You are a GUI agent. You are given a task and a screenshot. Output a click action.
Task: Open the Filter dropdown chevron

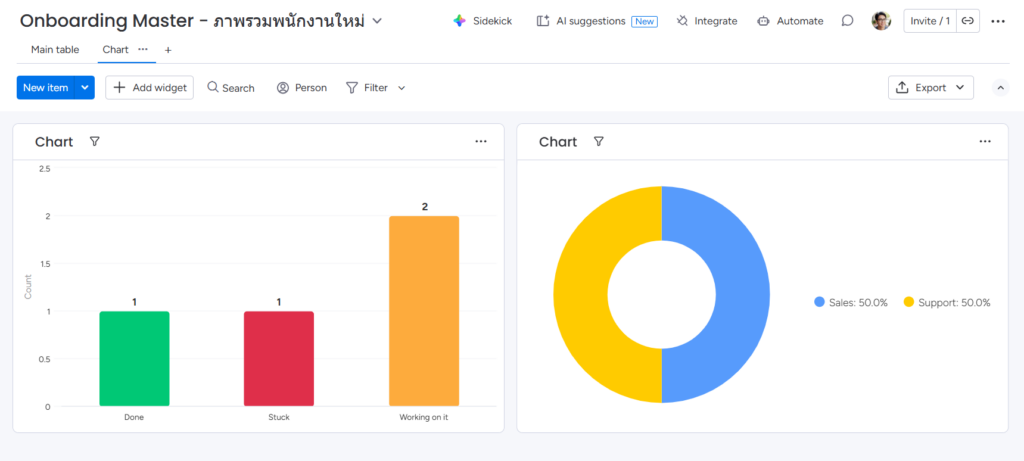click(402, 88)
